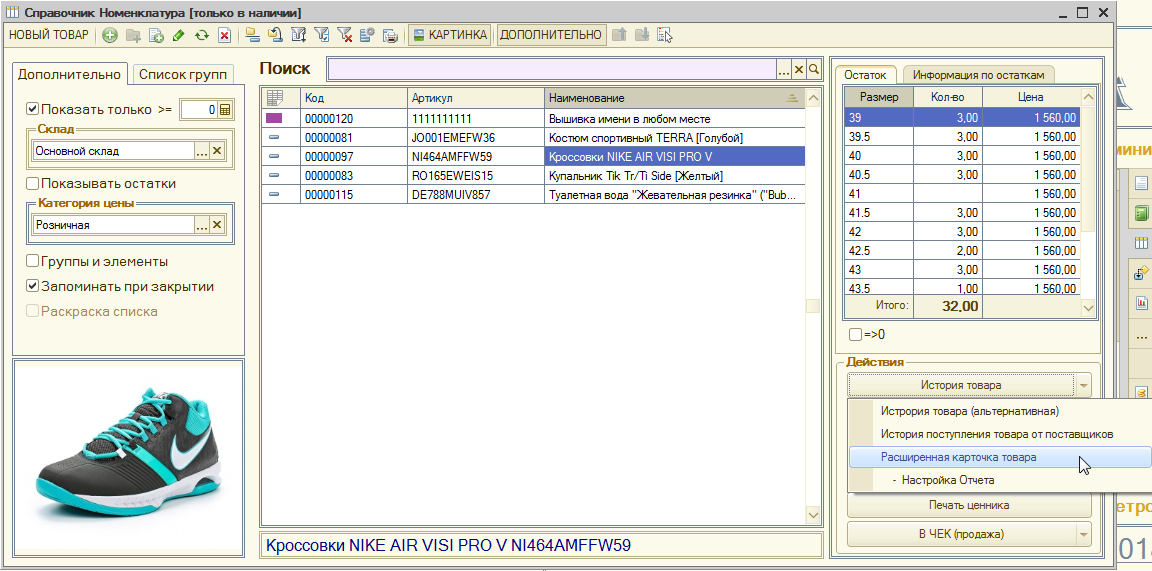Click the select from list cursor icon

coord(665,35)
